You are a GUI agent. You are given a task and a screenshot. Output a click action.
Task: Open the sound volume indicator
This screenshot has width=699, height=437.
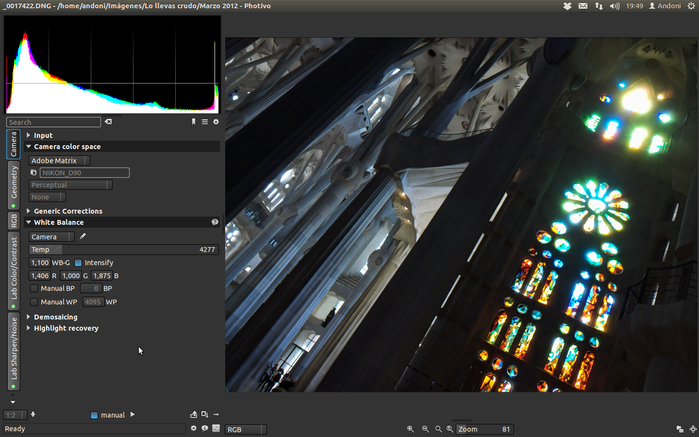tap(615, 6)
